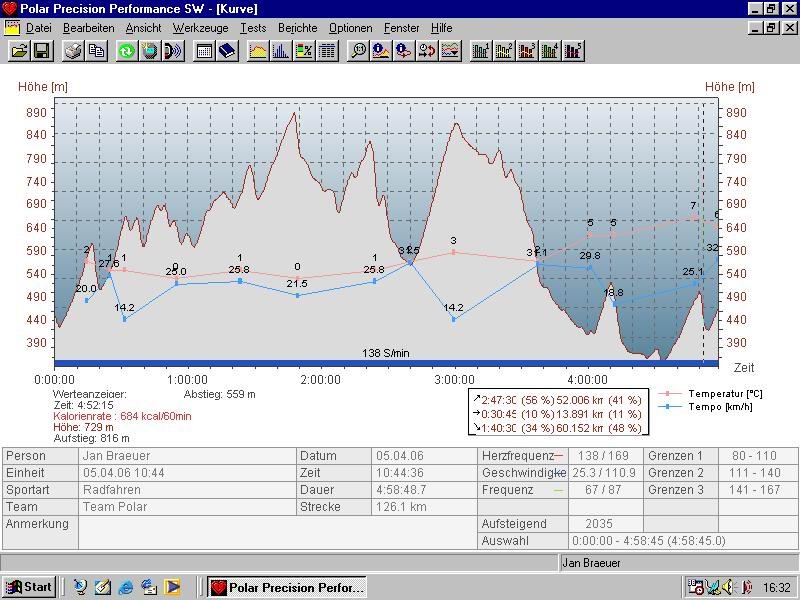This screenshot has height=600, width=800.
Task: Click the copy icon in toolbar
Action: point(97,50)
